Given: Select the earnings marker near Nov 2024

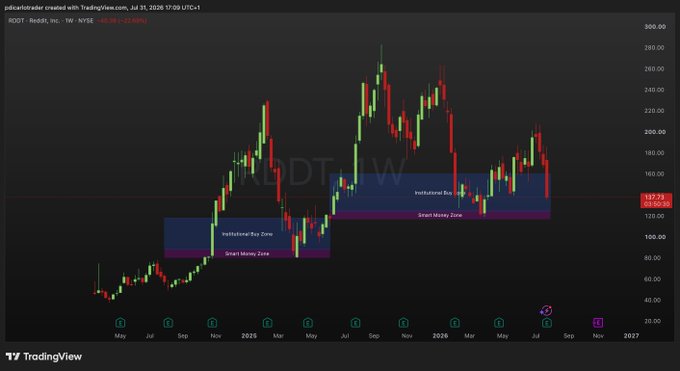Looking at the screenshot, I should [212, 323].
